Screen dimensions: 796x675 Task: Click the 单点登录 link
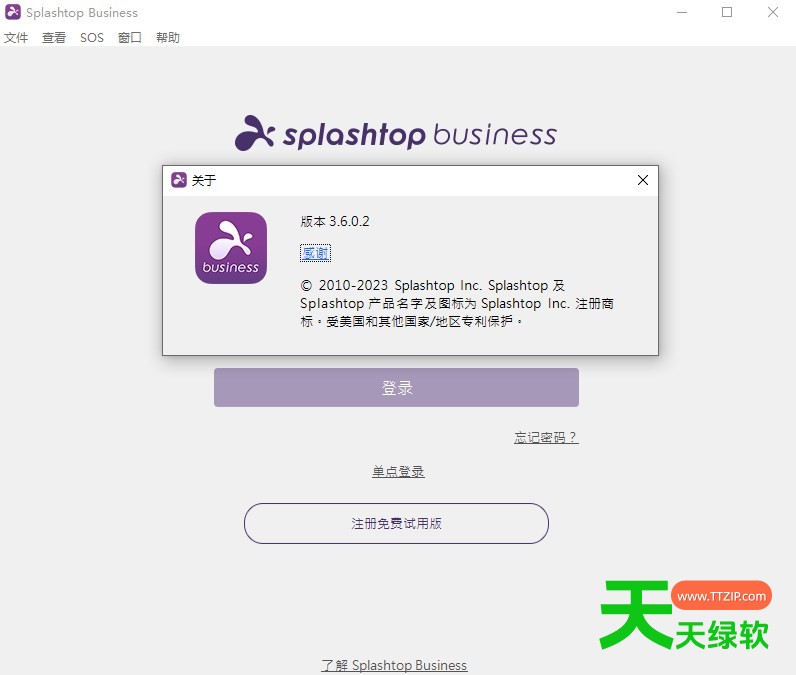[x=398, y=471]
